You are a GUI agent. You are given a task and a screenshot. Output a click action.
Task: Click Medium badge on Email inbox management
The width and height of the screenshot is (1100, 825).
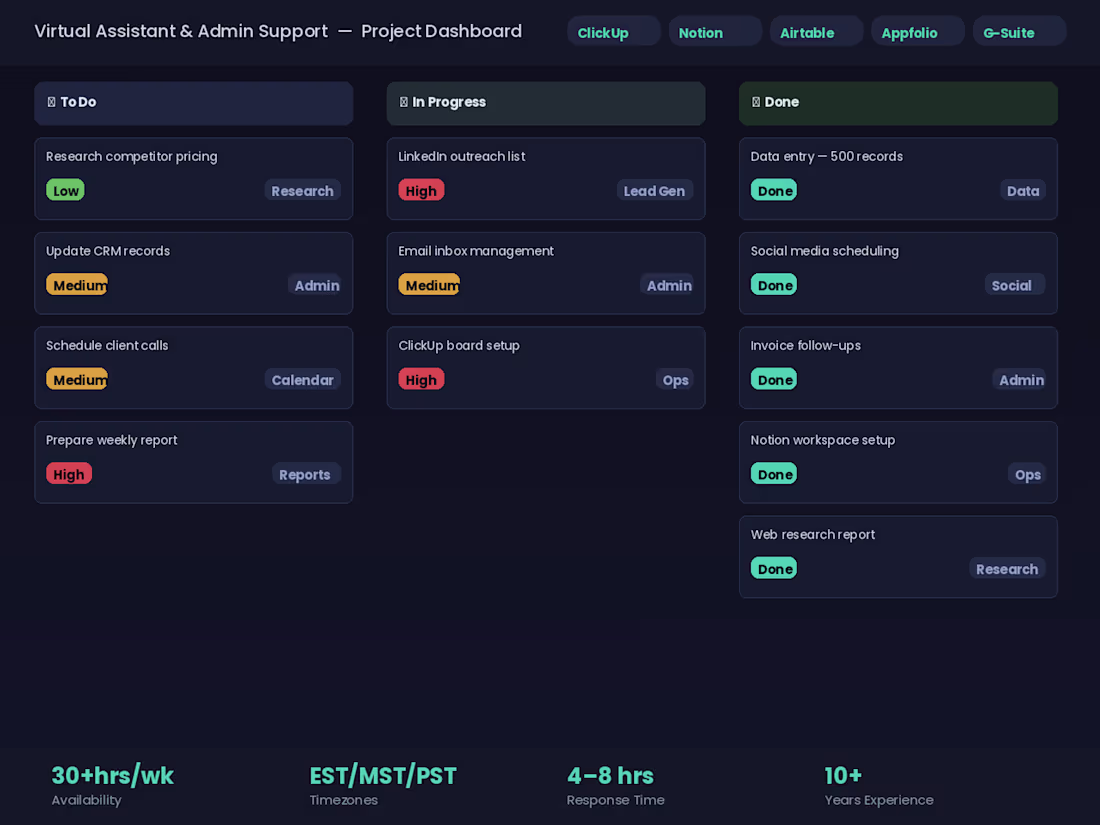pos(429,285)
